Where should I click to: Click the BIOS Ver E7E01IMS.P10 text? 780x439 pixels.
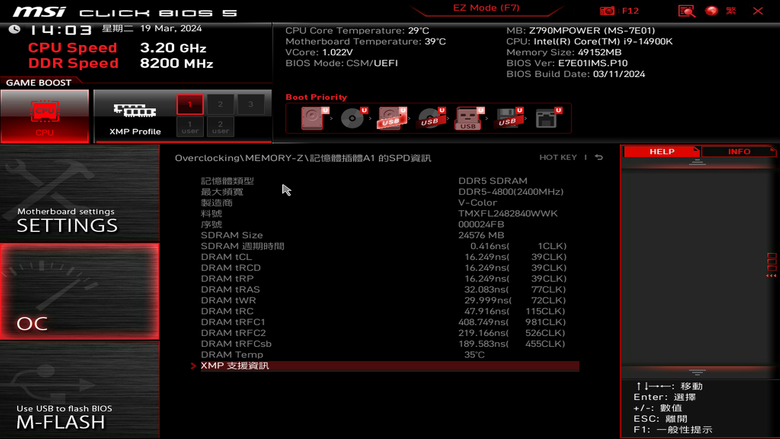coord(567,63)
